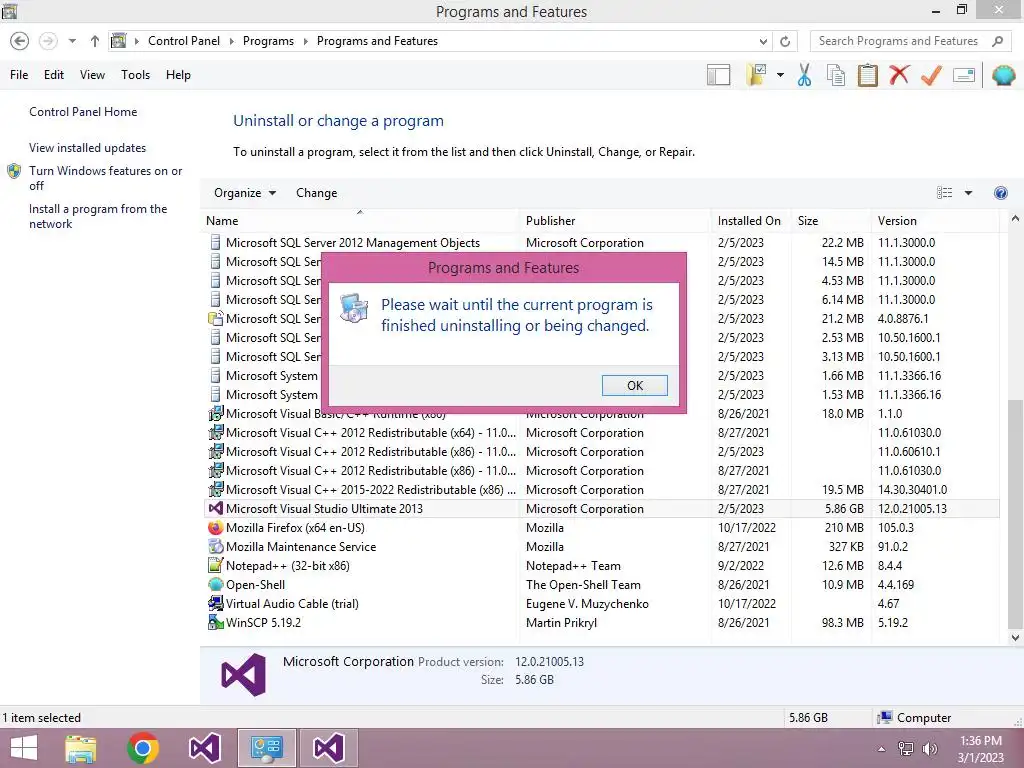This screenshot has width=1024, height=768.
Task: Click the Forward navigation arrow
Action: coord(48,41)
